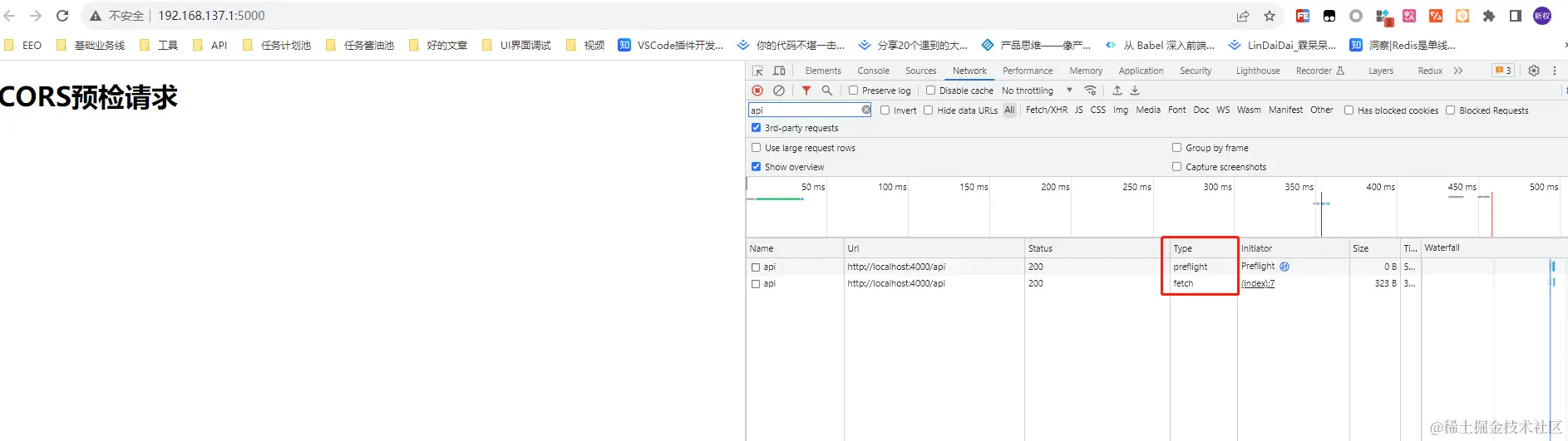Screen dimensions: 1568x441
Task: Select the All filter type
Action: pos(1009,110)
